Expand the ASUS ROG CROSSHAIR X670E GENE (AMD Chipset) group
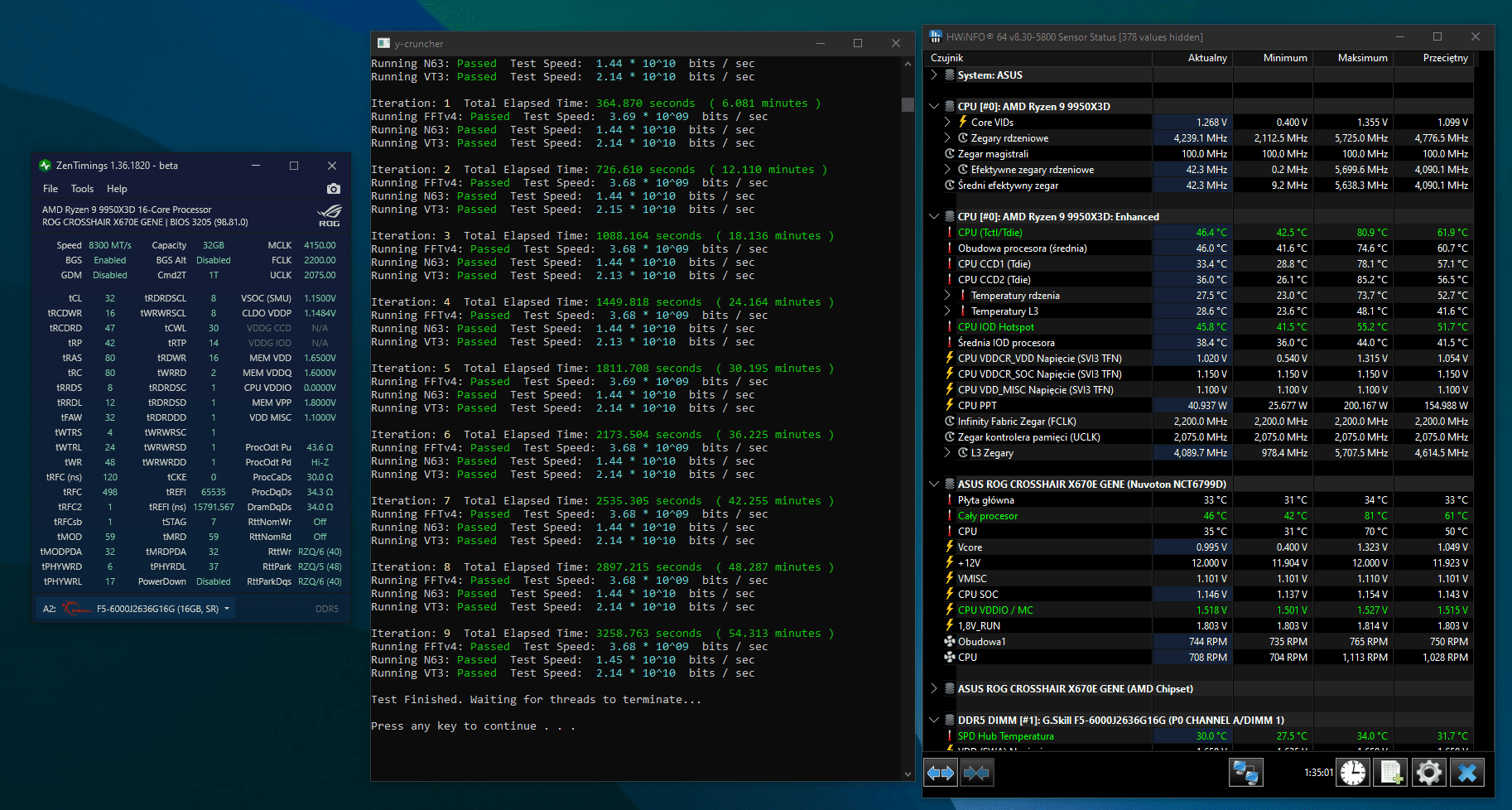 coord(934,688)
